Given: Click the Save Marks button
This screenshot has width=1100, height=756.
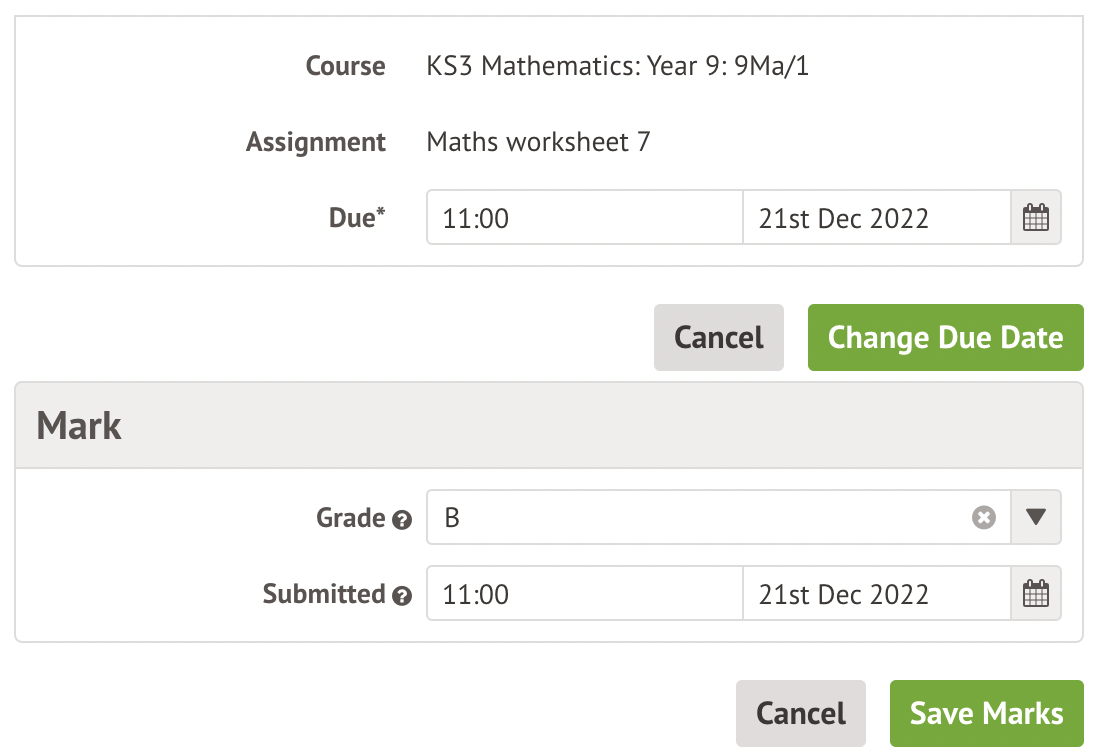Looking at the screenshot, I should (986, 713).
